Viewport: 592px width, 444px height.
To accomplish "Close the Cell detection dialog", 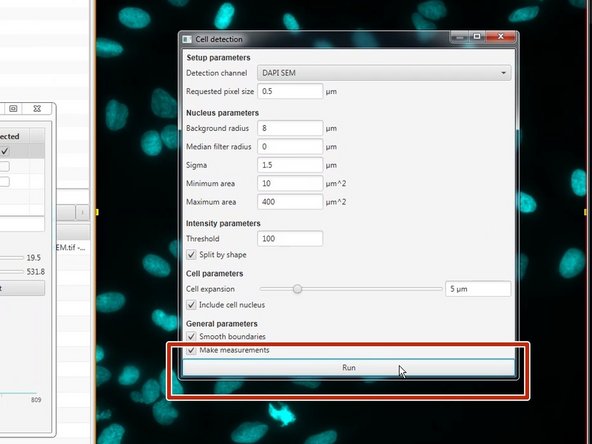I will tap(501, 36).
